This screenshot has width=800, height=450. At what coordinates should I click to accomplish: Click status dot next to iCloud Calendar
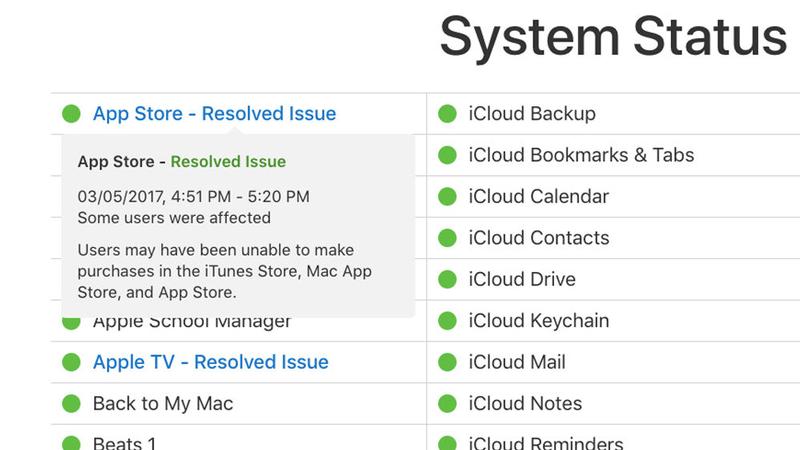447,197
